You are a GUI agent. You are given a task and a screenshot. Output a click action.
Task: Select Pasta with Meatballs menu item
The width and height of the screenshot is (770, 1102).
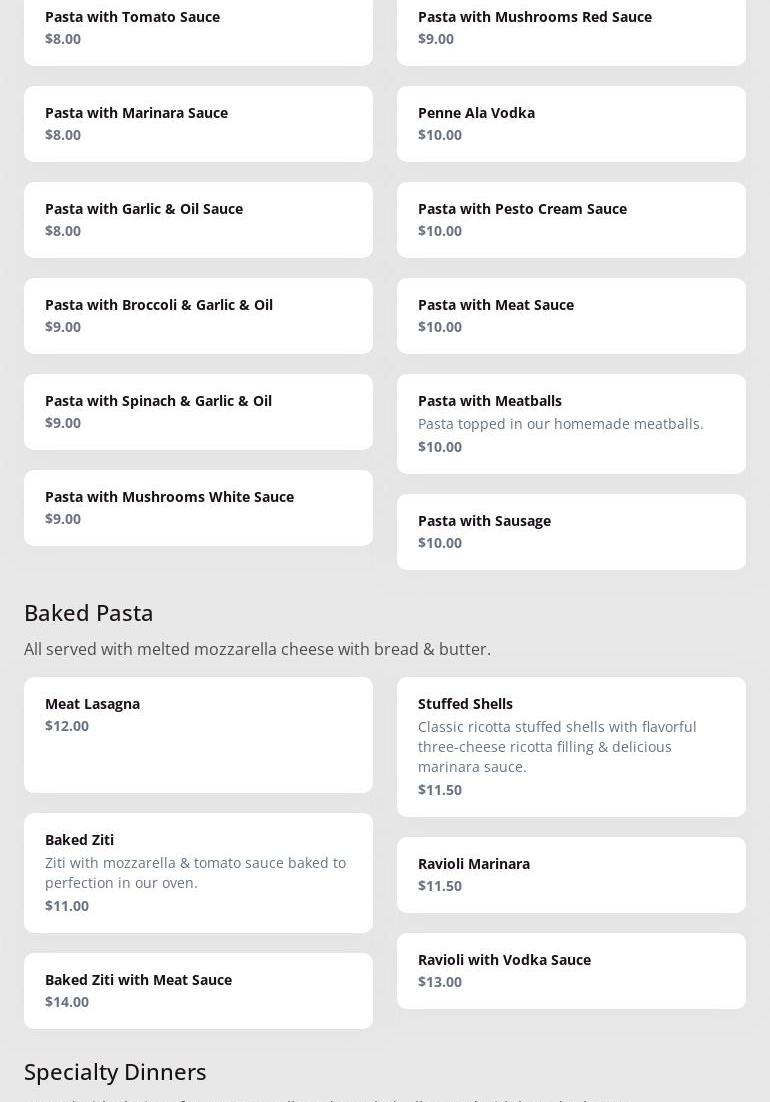coord(571,424)
